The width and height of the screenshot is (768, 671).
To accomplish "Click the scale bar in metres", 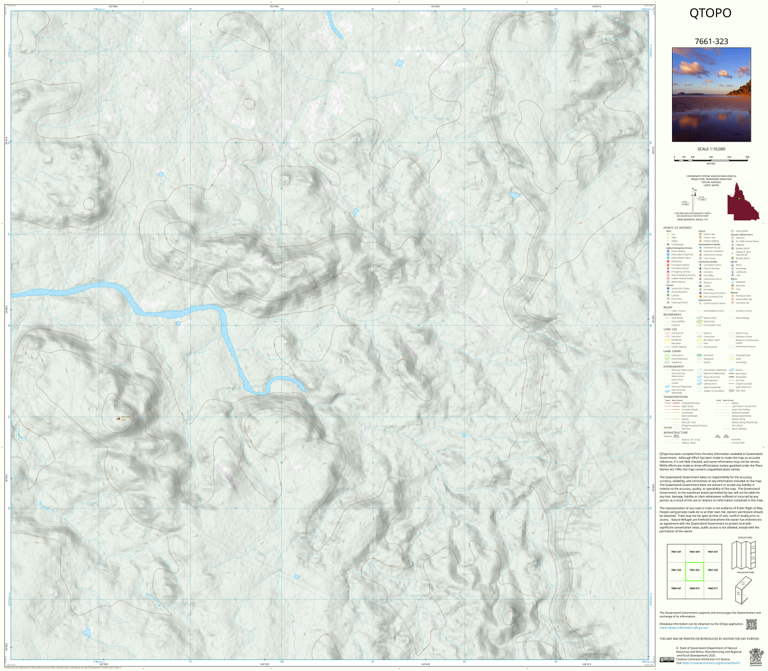I will [x=711, y=159].
